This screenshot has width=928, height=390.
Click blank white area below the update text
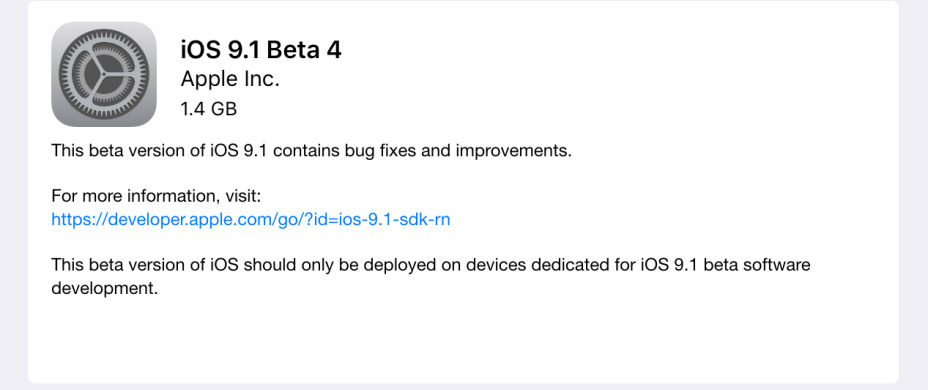(463, 343)
